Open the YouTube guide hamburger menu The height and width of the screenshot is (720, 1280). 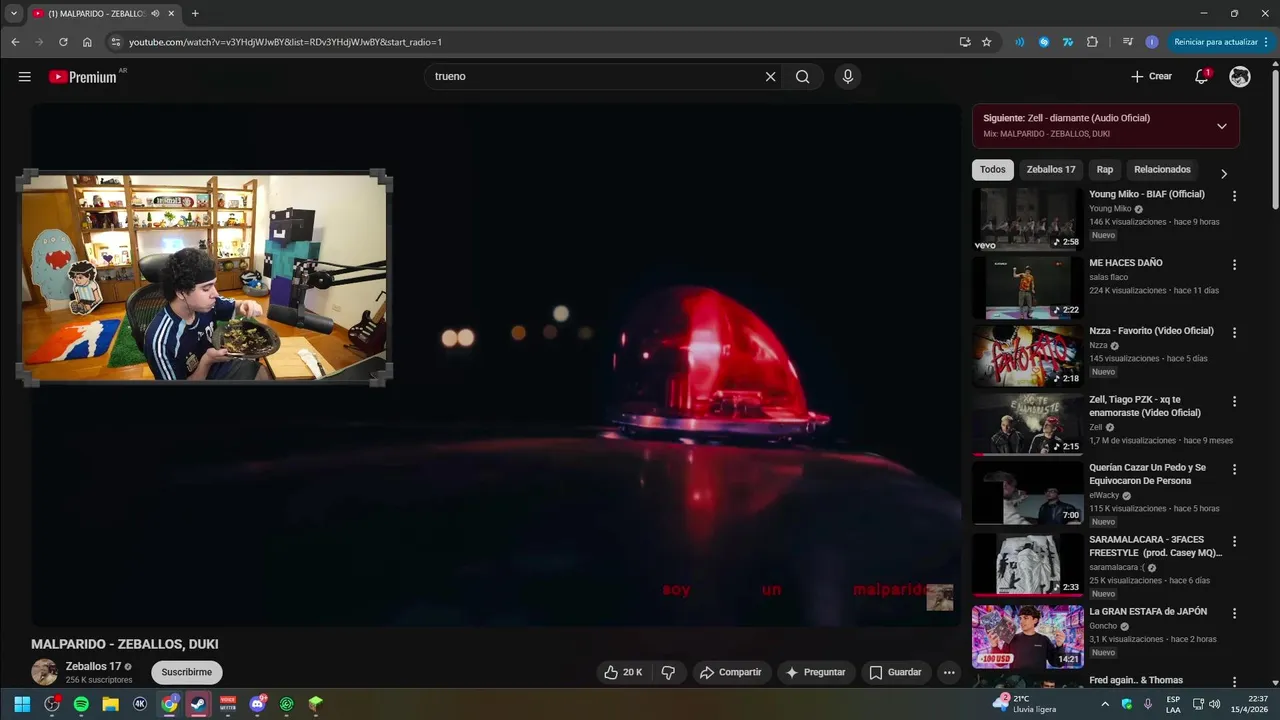tap(25, 77)
